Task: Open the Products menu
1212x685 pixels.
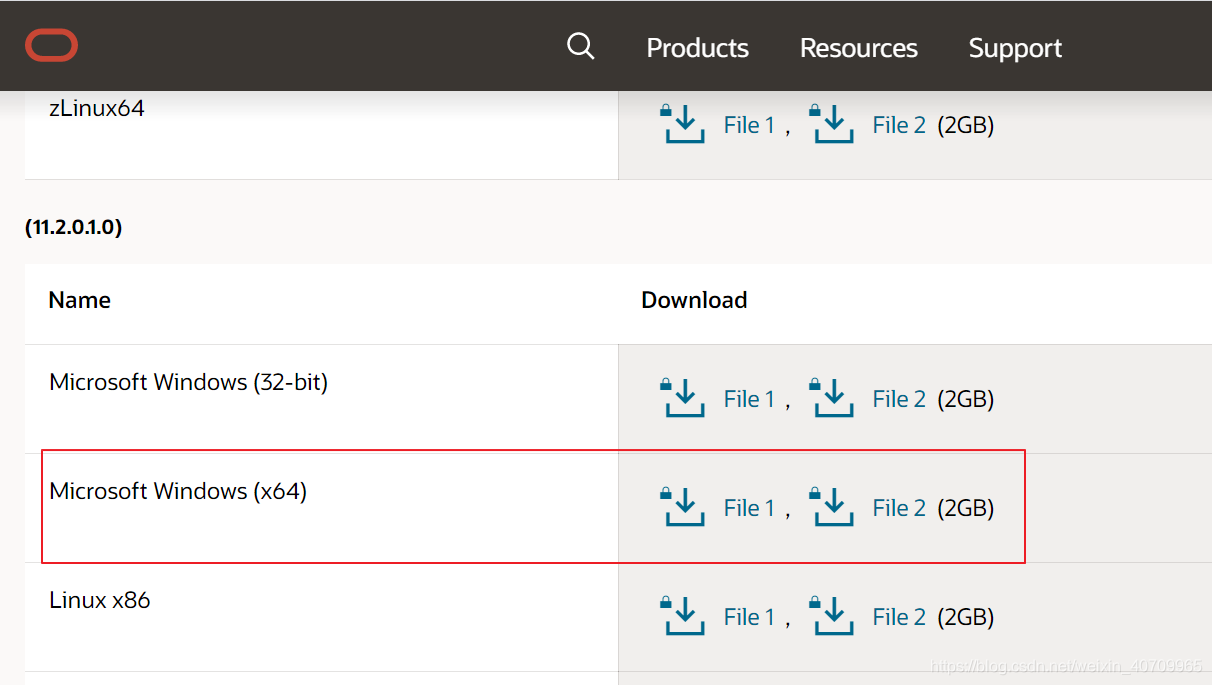Action: [x=698, y=48]
